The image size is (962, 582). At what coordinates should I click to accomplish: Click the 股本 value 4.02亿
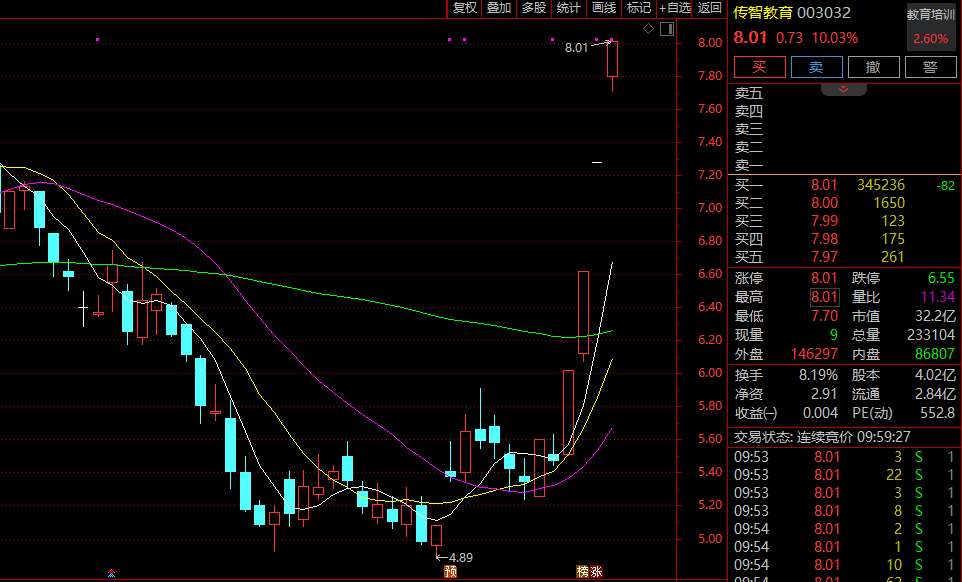[935, 375]
